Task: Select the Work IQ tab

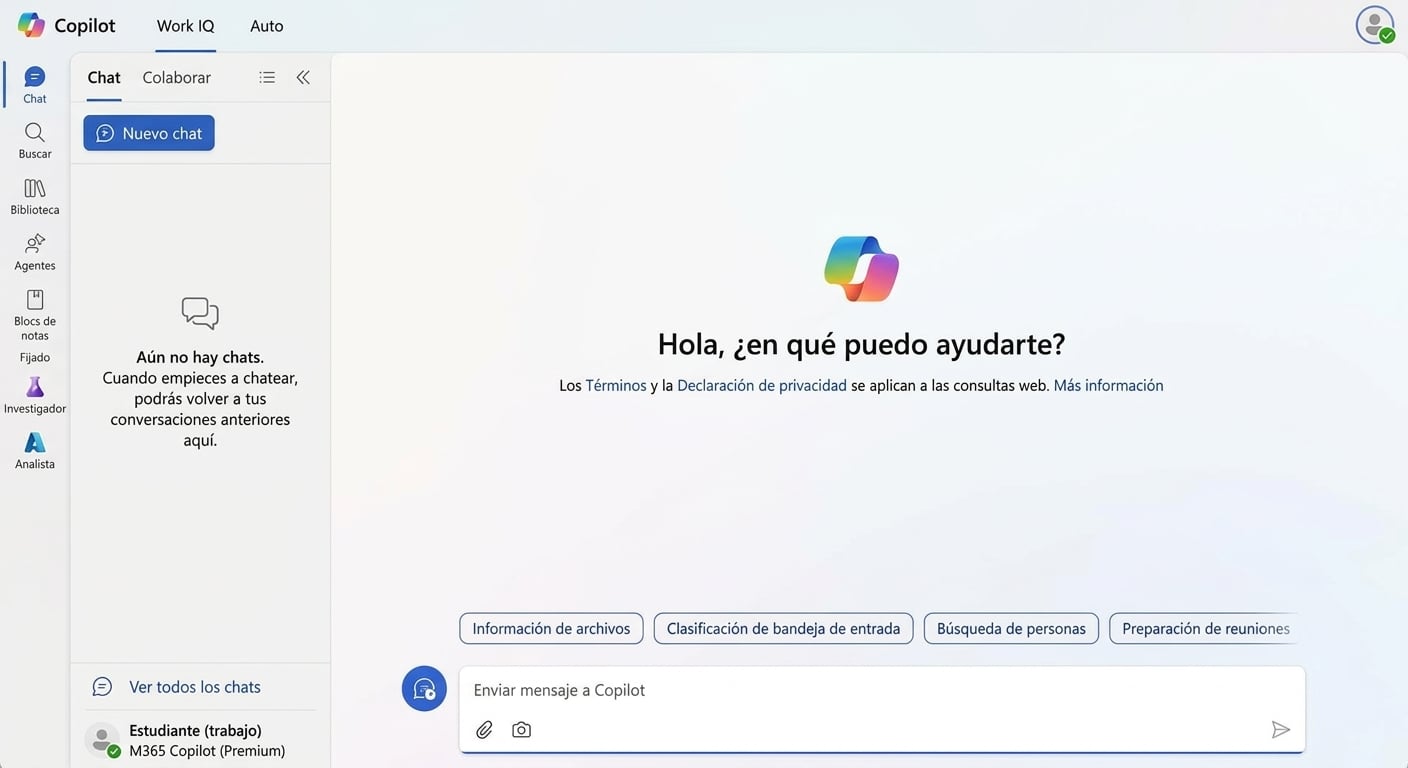Action: (186, 26)
